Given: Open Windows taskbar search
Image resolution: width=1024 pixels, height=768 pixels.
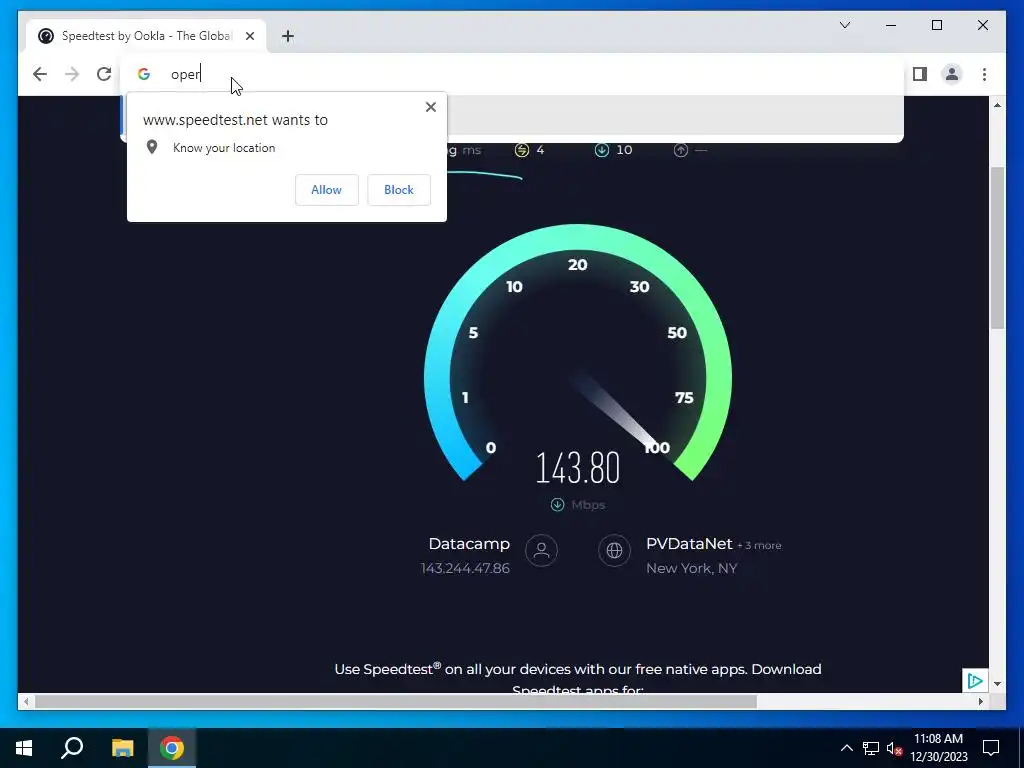Looking at the screenshot, I should click(x=72, y=748).
